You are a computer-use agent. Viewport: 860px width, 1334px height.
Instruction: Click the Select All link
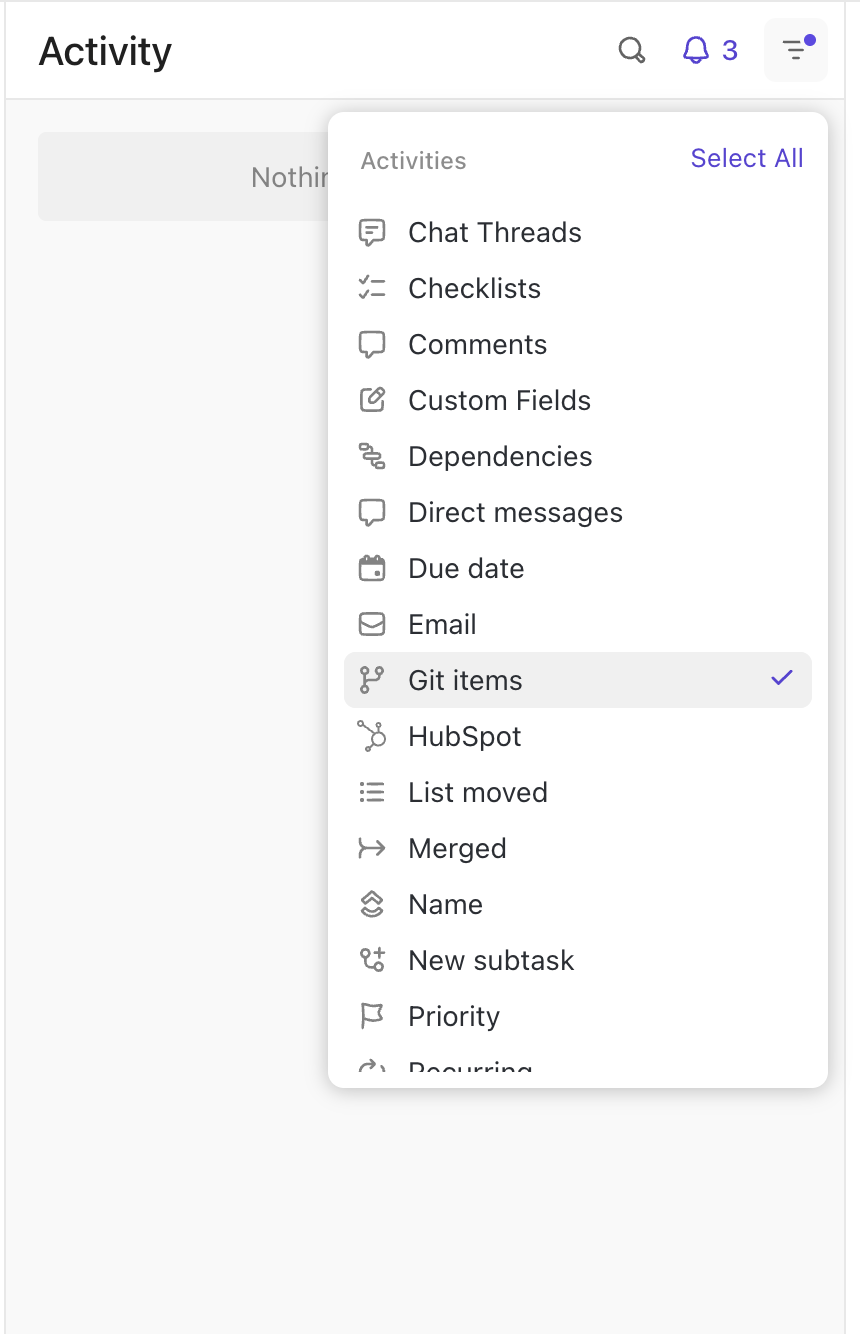(x=746, y=158)
